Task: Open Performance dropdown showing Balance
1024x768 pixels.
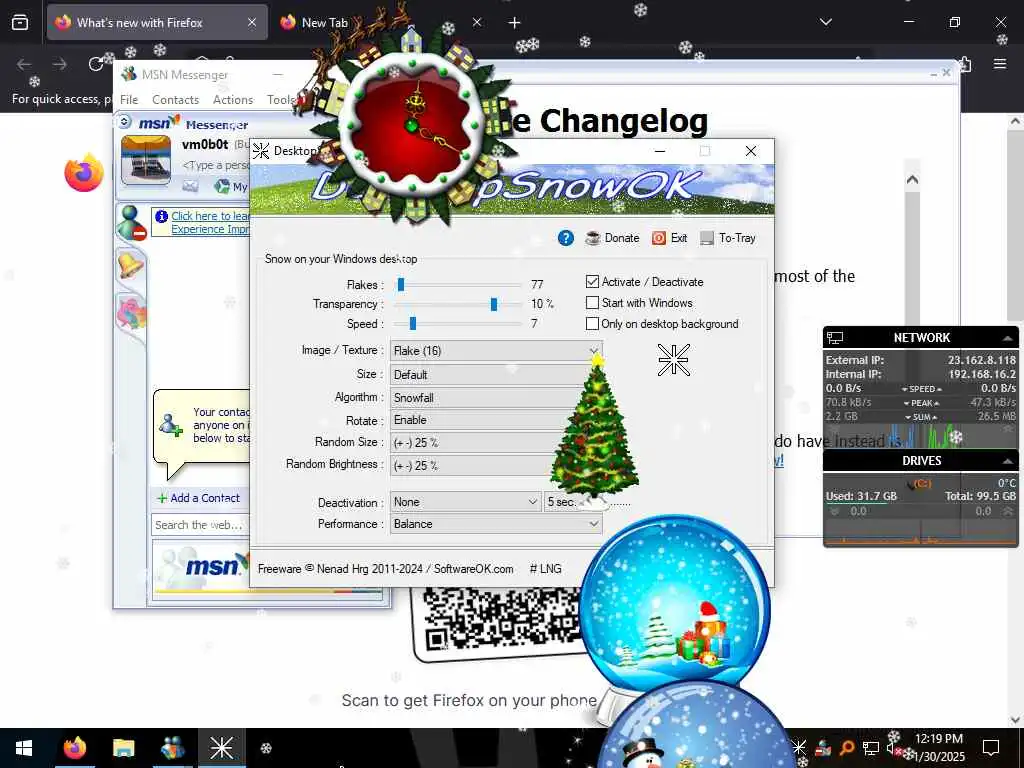Action: coord(496,524)
